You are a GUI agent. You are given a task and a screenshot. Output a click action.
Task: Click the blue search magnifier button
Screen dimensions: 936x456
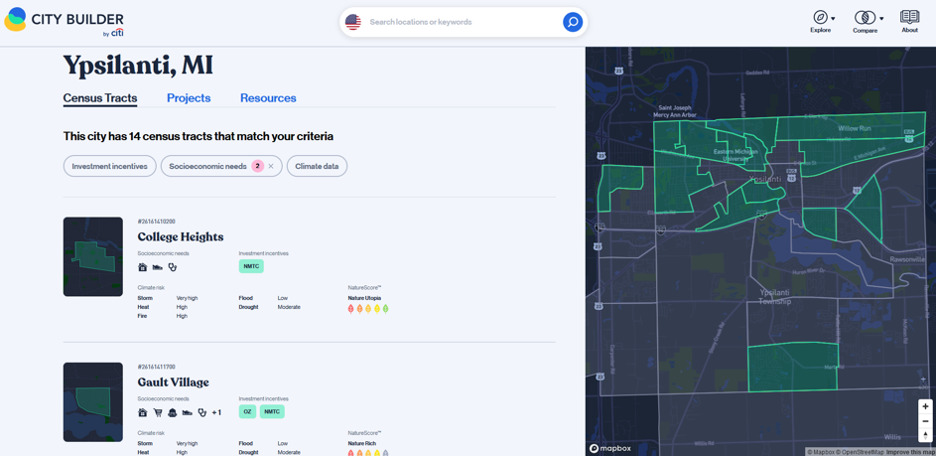click(x=572, y=22)
